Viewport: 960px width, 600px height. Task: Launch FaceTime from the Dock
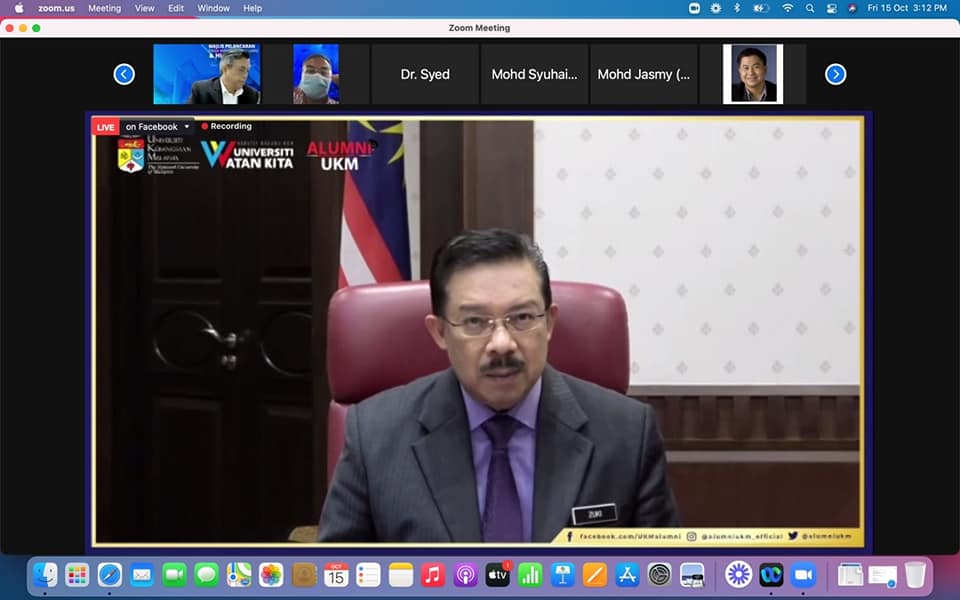[x=174, y=575]
